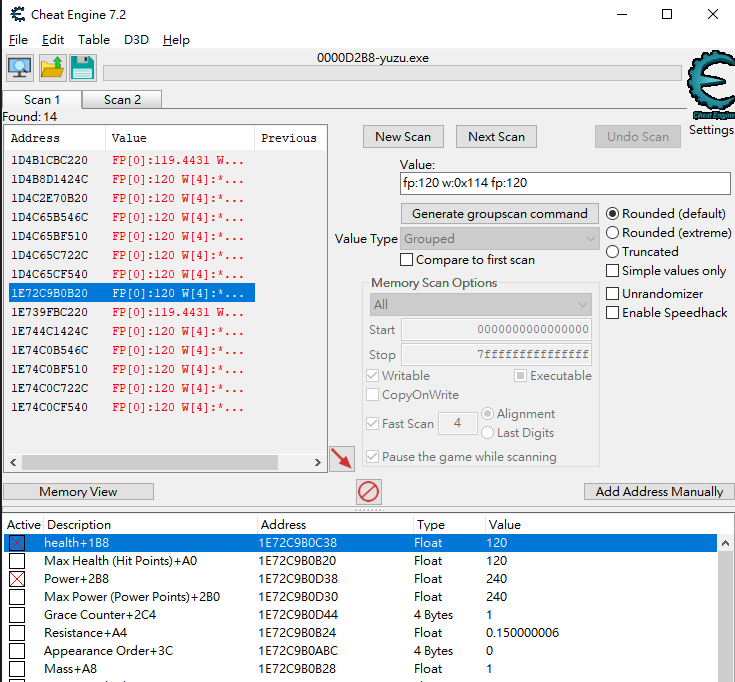Viewport: 735px width, 682px height.
Task: Toggle the Writable checkbox
Action: click(x=373, y=375)
